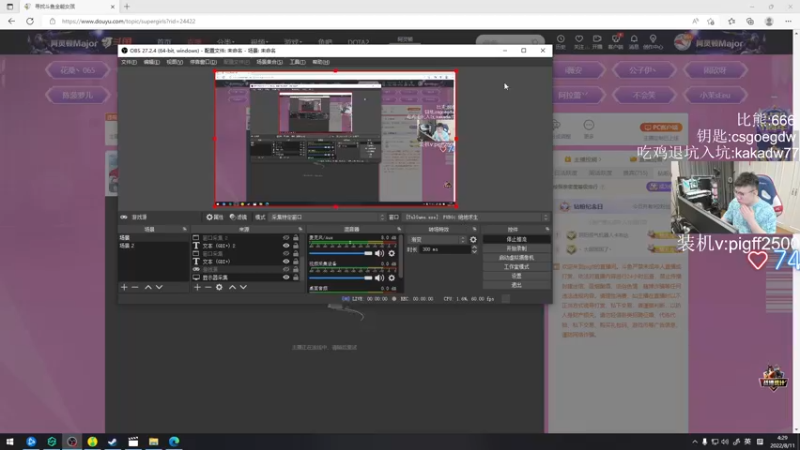
Task: Open source properties gear under sources list
Action: coord(219,287)
